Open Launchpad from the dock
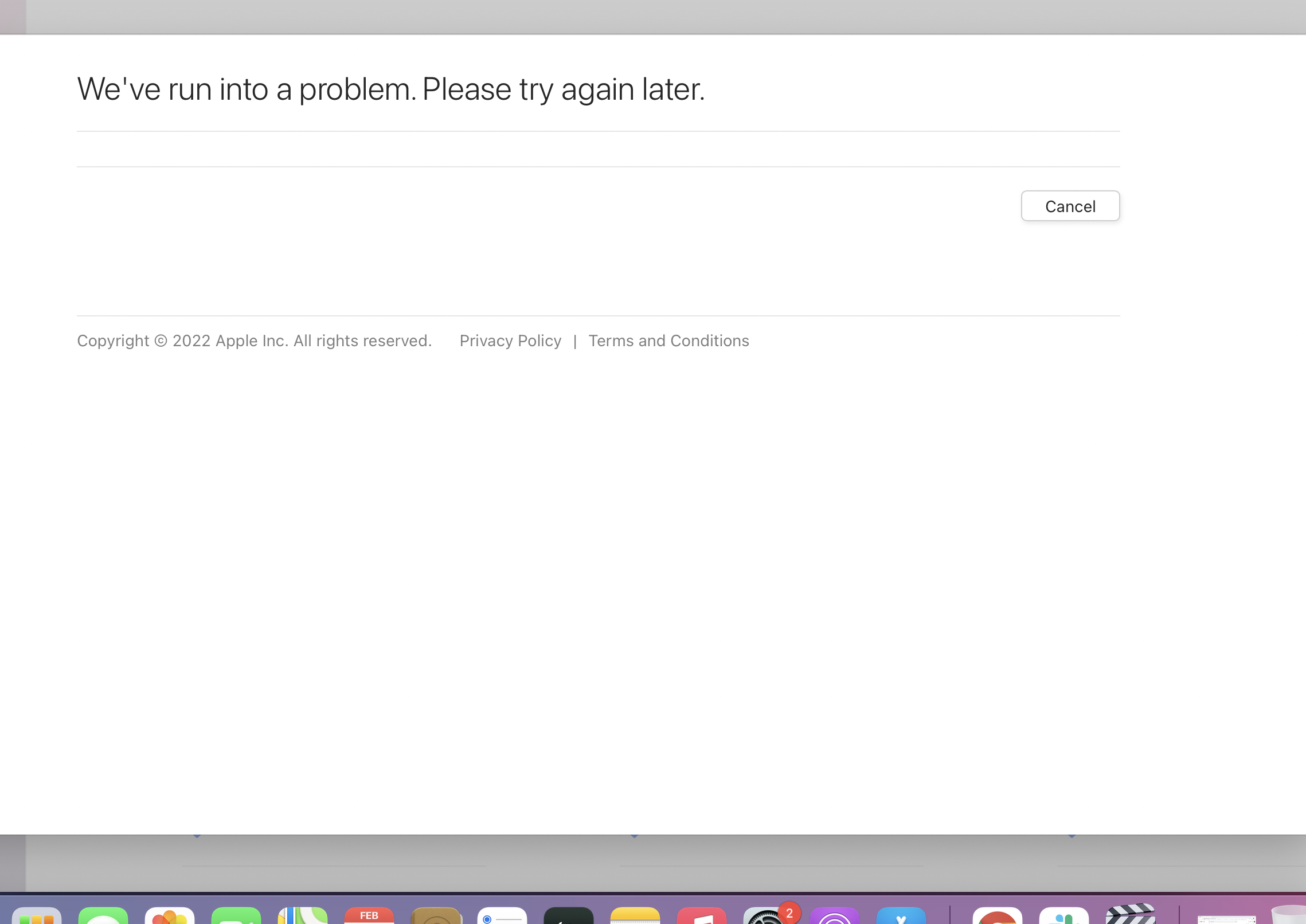 pyautogui.click(x=37, y=916)
